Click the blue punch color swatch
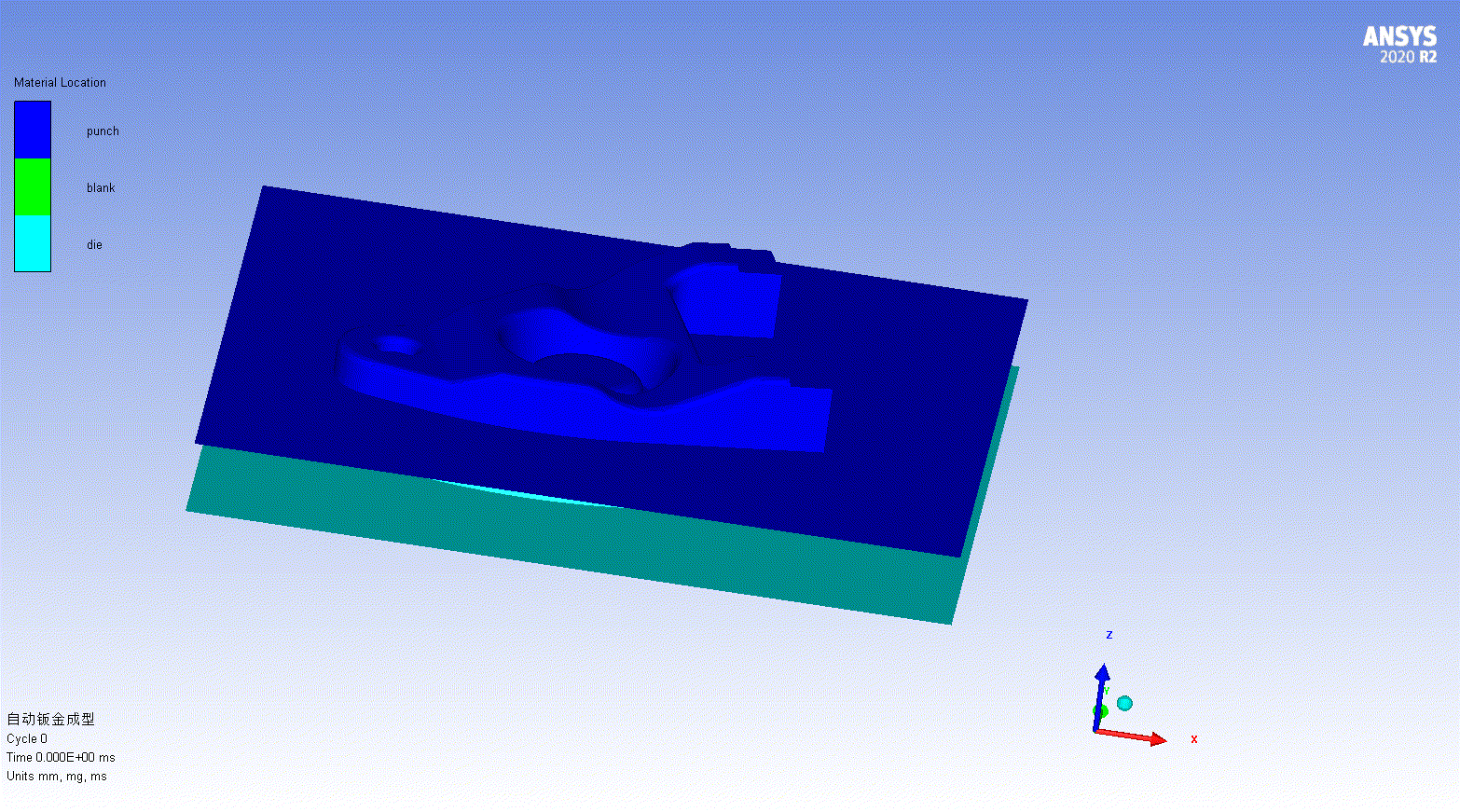Screen dimensions: 1460x812 33,130
